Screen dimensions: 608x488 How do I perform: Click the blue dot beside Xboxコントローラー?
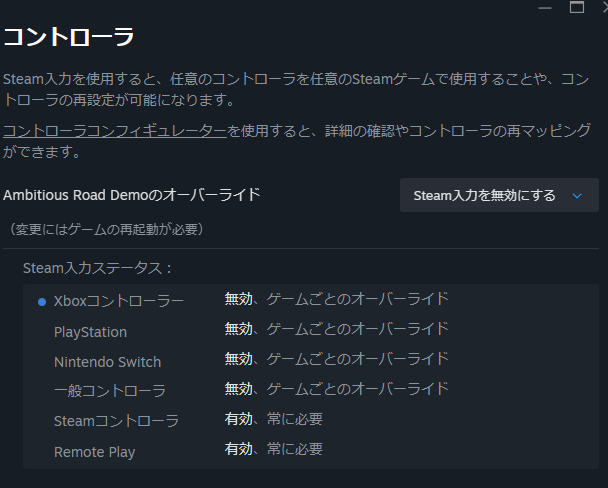(x=42, y=302)
